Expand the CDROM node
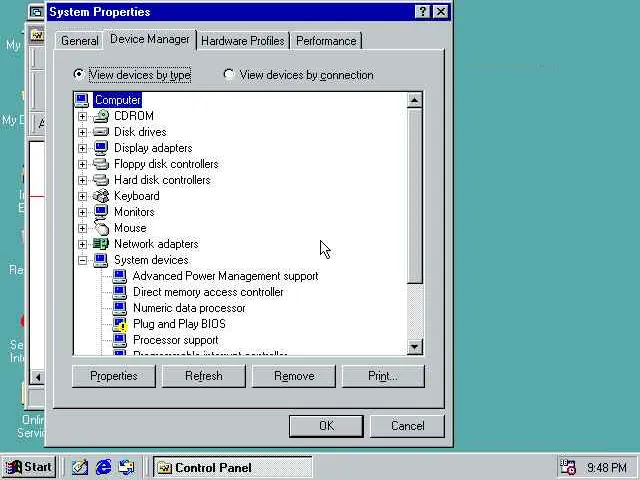The width and height of the screenshot is (640, 480). point(82,116)
